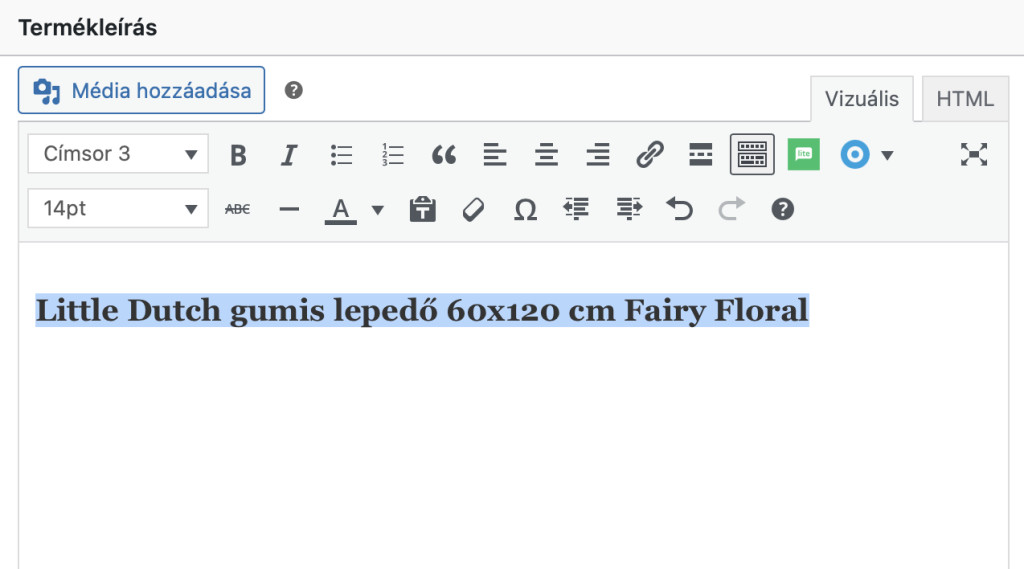Select the Vizuális editor tab
1024x569 pixels.
(x=861, y=99)
